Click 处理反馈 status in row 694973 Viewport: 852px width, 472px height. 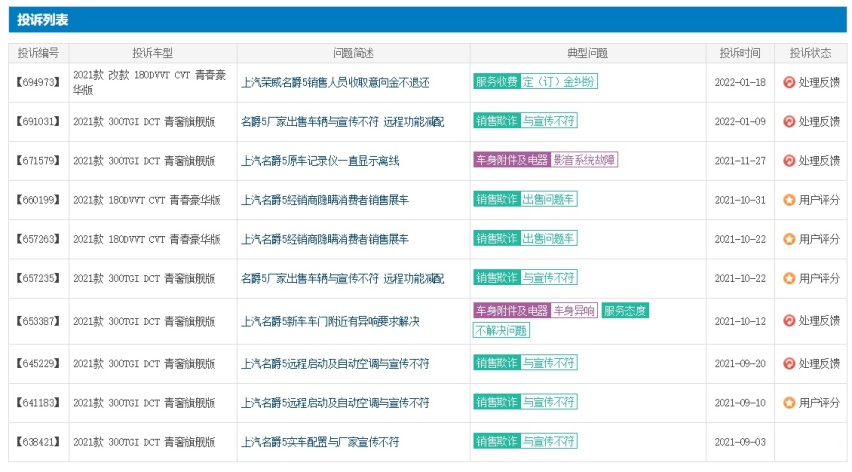click(x=819, y=83)
